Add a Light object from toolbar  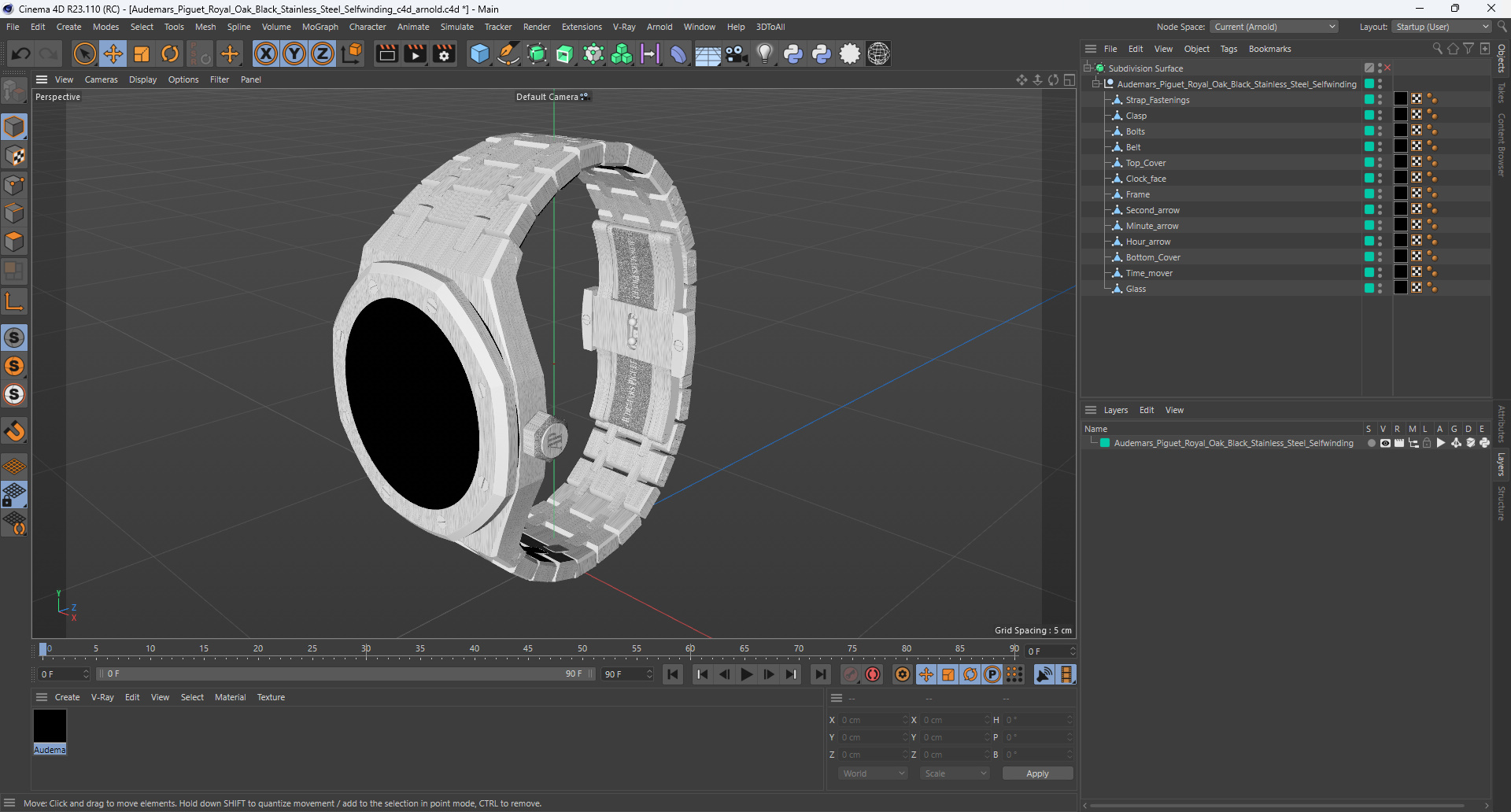click(x=764, y=54)
